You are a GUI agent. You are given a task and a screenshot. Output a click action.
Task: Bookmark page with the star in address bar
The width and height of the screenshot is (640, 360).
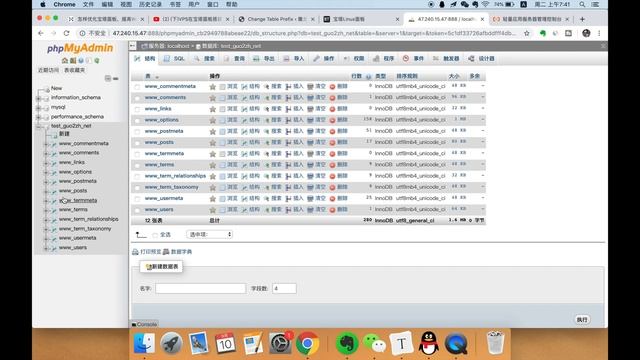527,33
